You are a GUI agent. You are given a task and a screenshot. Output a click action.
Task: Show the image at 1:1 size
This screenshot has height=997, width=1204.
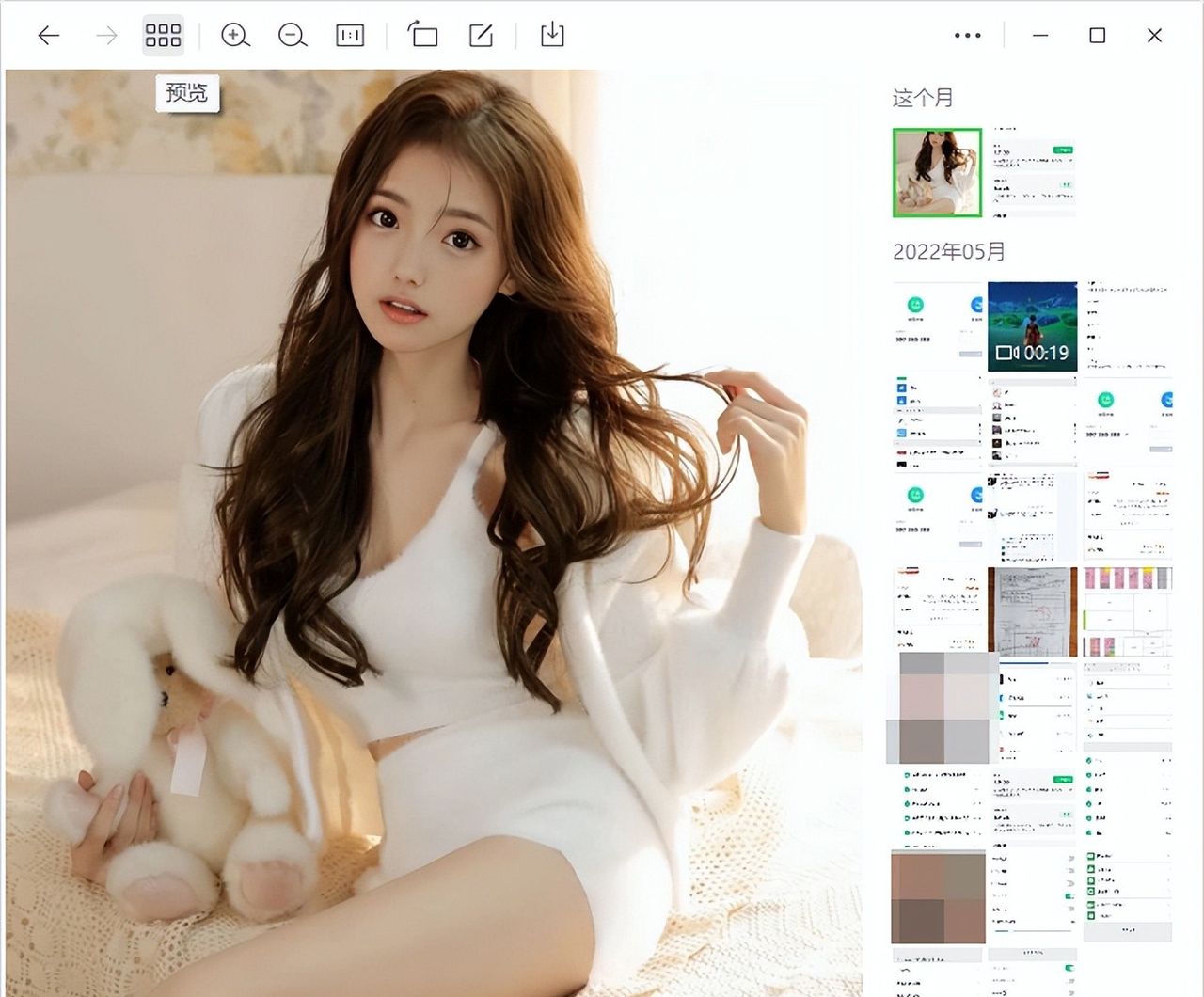[x=350, y=36]
